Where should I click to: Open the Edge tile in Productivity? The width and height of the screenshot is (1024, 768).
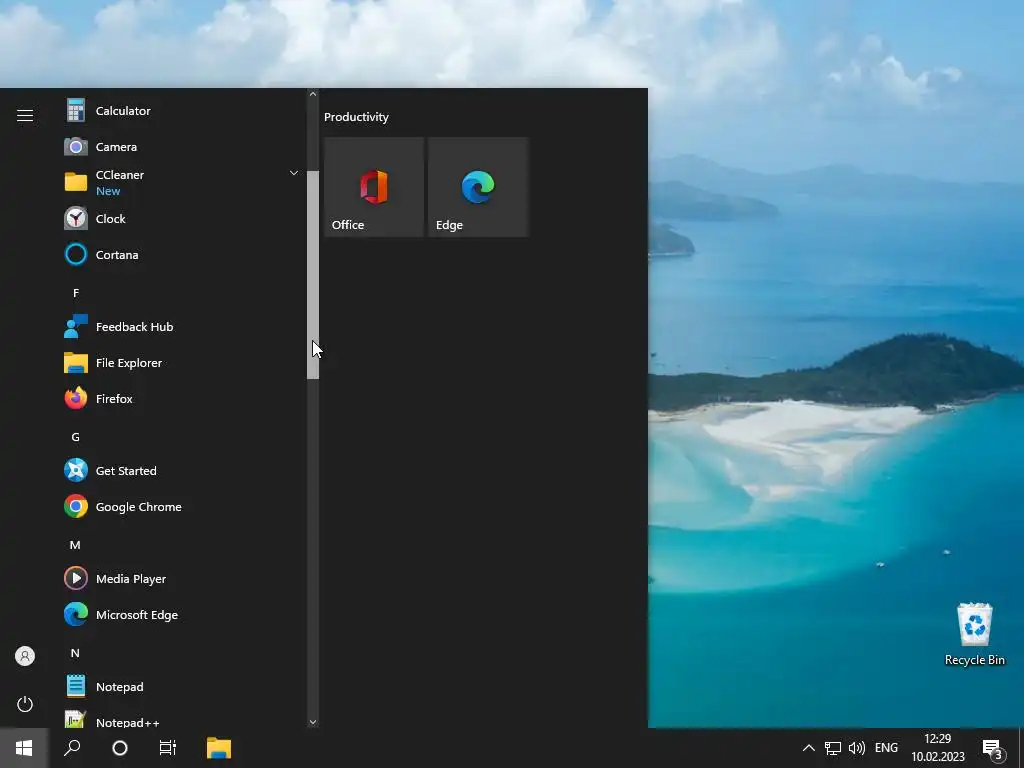point(478,187)
